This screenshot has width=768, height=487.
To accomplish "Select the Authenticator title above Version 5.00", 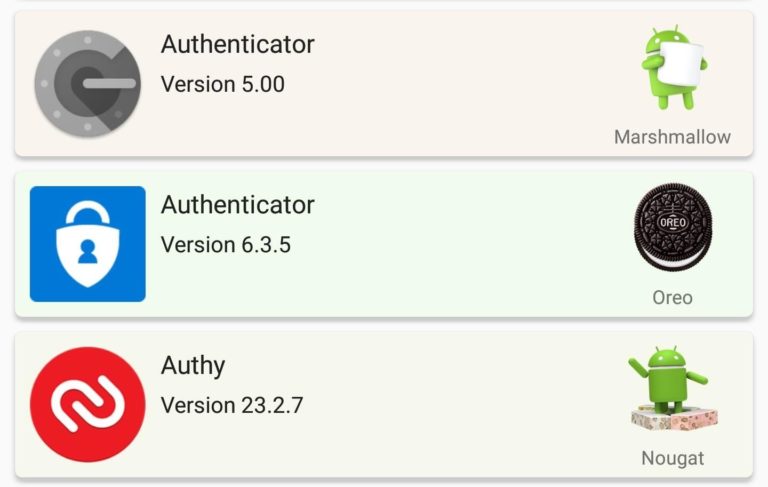I will point(238,45).
